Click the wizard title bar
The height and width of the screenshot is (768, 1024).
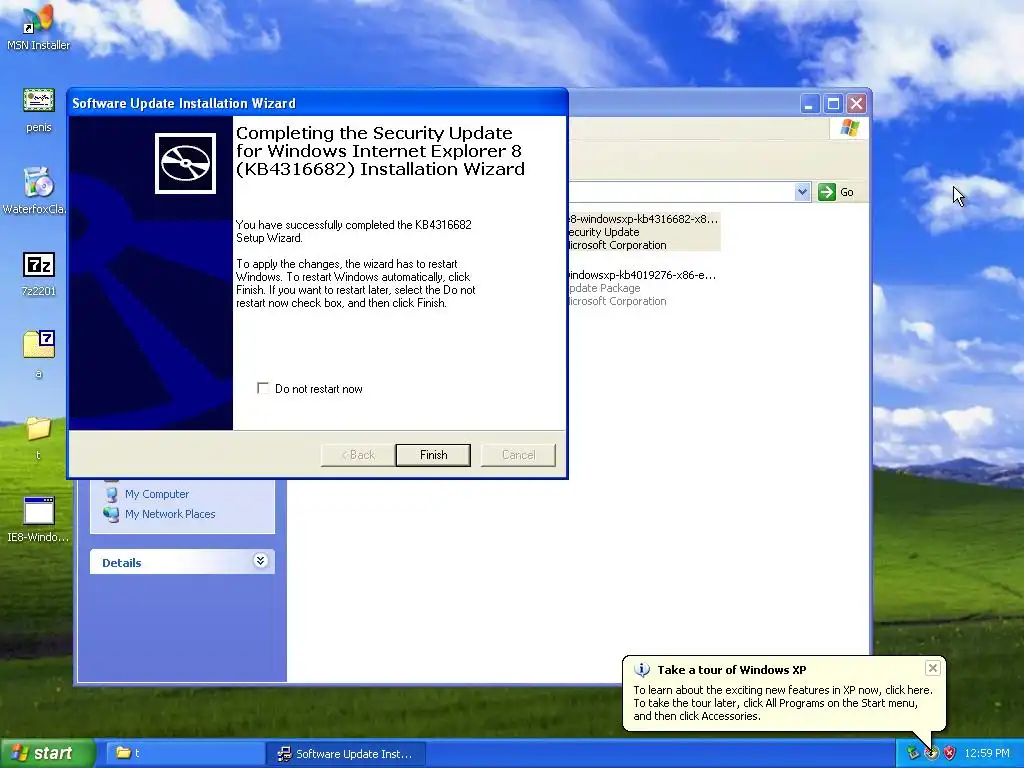click(x=317, y=103)
